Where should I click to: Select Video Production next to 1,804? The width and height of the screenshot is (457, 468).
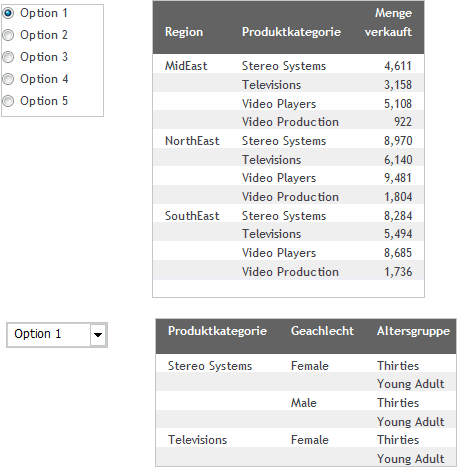pyautogui.click(x=290, y=197)
